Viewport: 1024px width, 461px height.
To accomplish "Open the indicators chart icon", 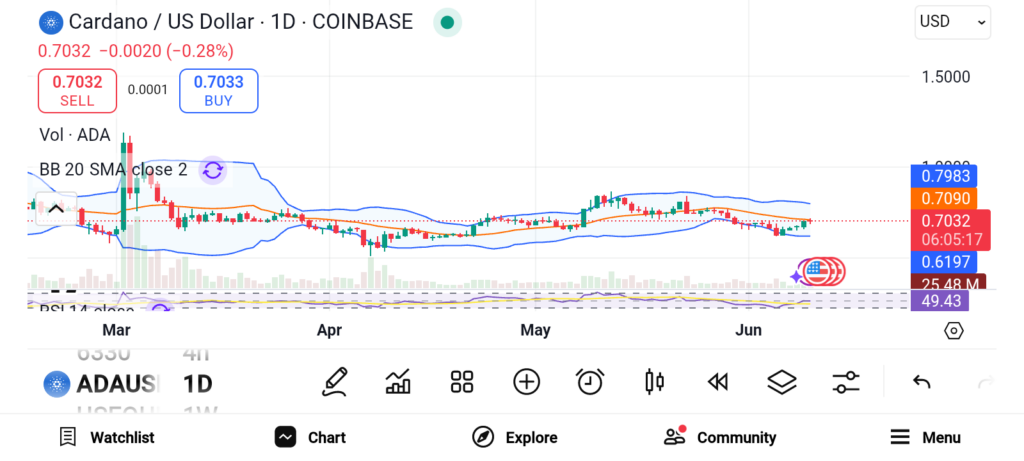I will pyautogui.click(x=398, y=381).
